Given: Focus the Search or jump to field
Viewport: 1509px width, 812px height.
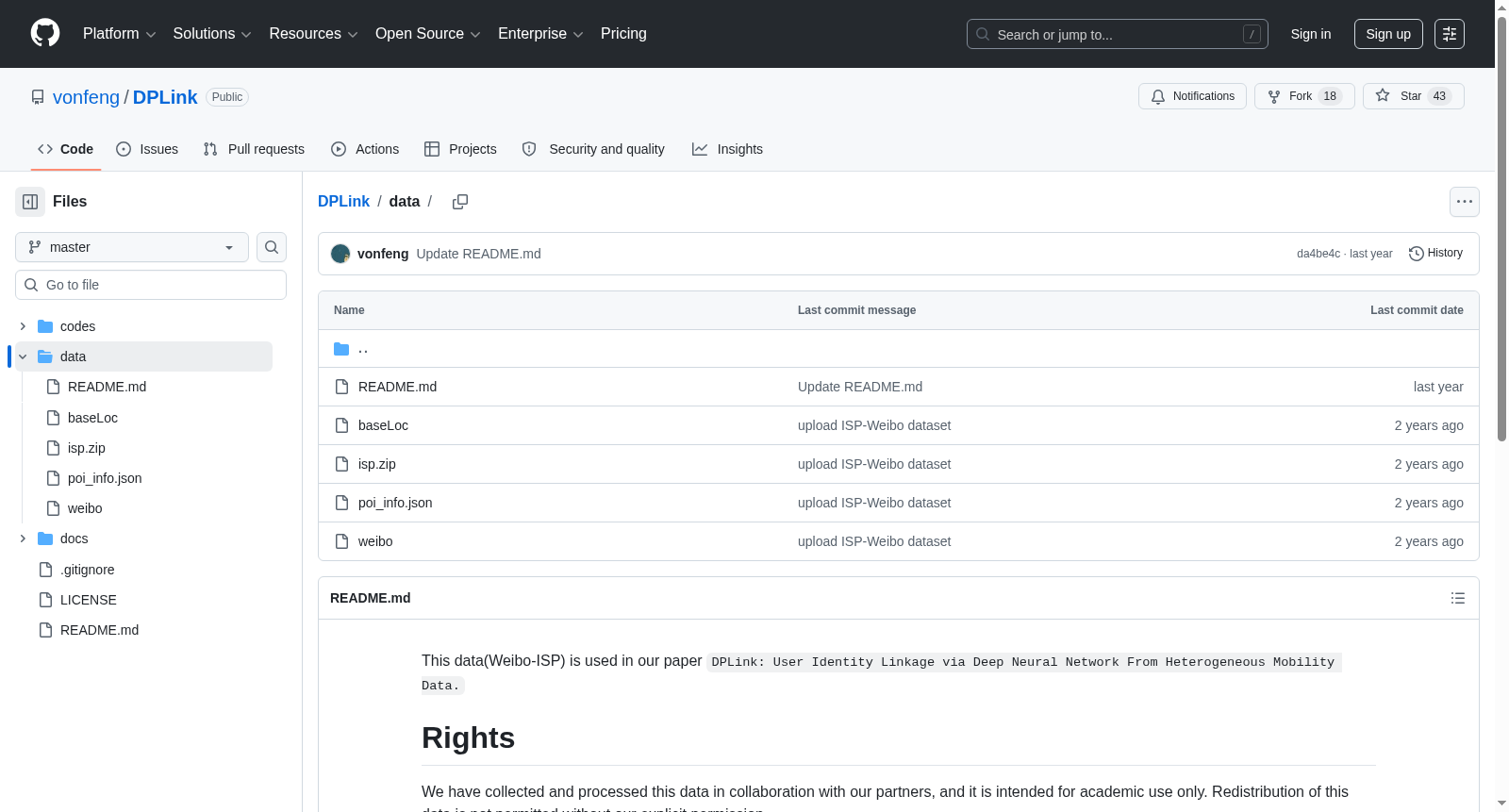Looking at the screenshot, I should click(x=1118, y=34).
